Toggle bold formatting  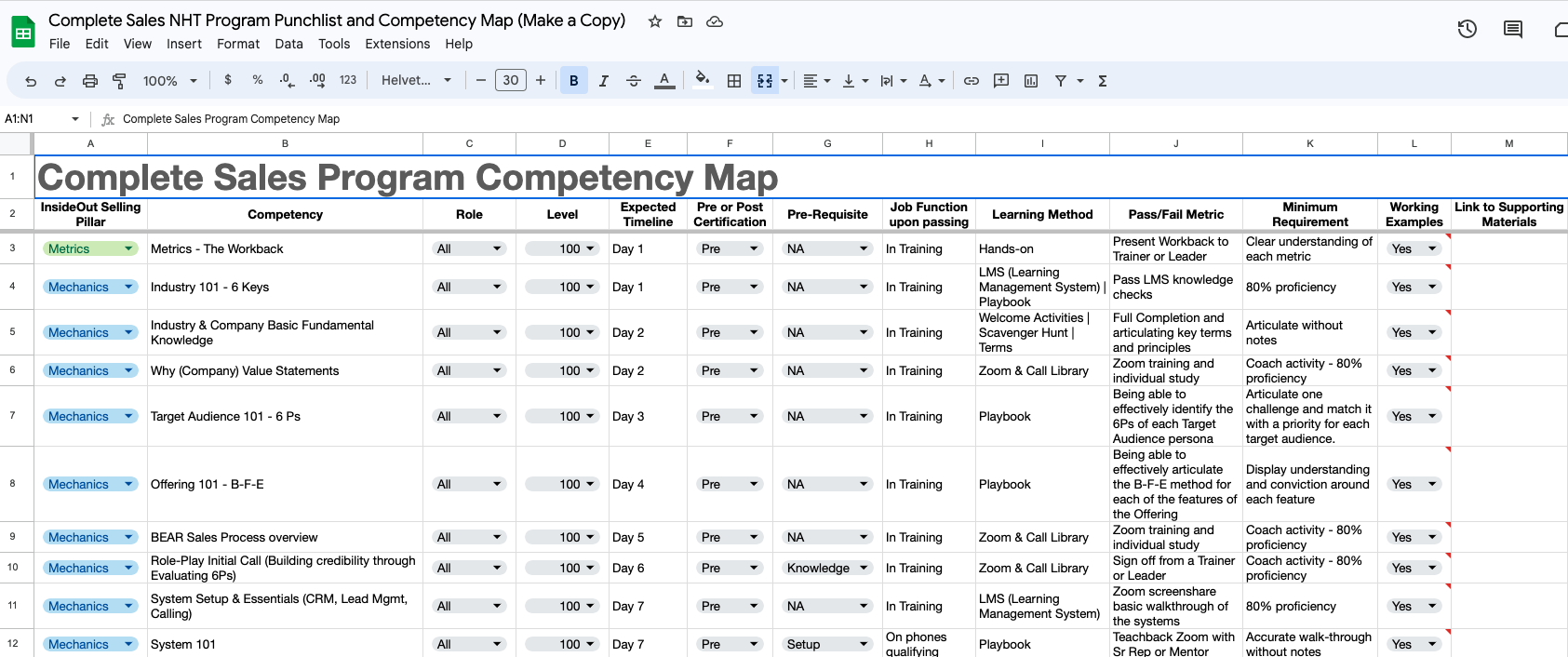[x=574, y=81]
